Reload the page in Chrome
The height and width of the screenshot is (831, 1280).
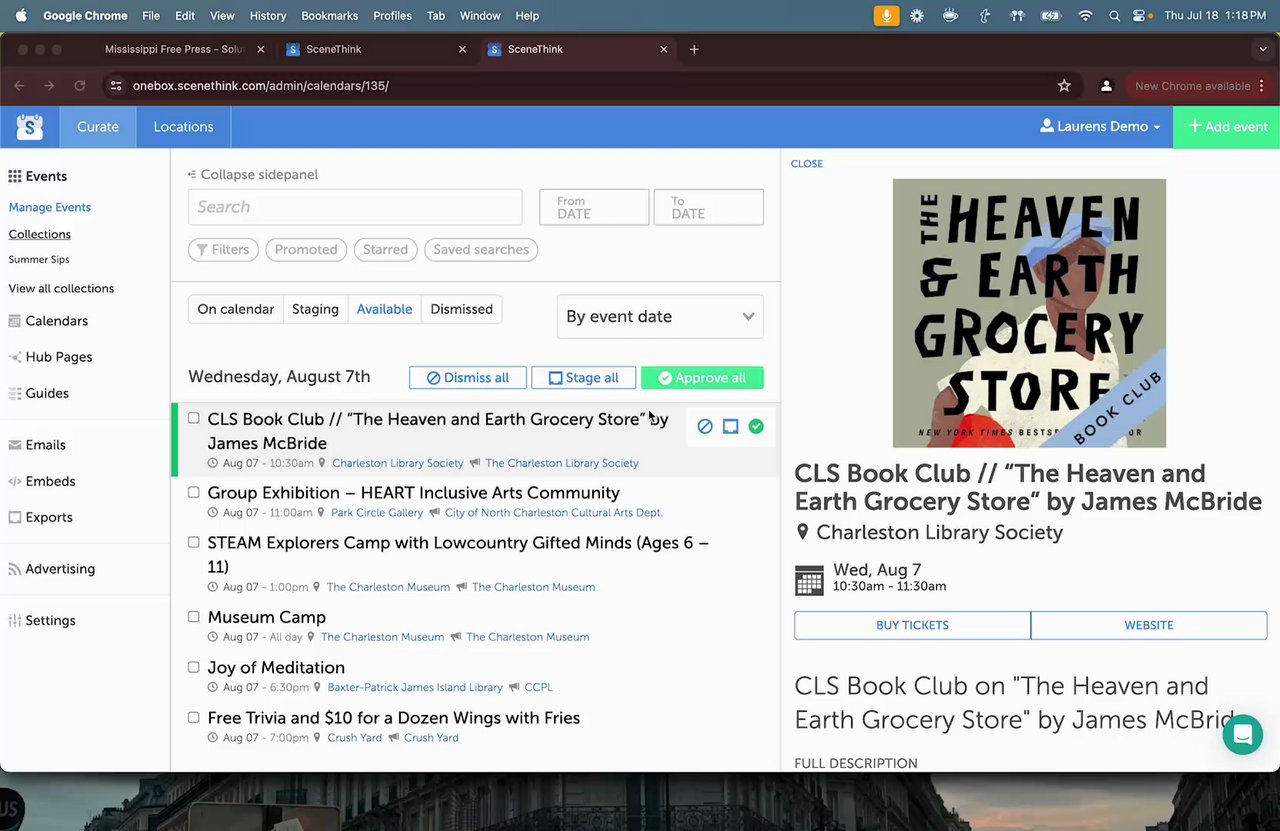pyautogui.click(x=80, y=86)
